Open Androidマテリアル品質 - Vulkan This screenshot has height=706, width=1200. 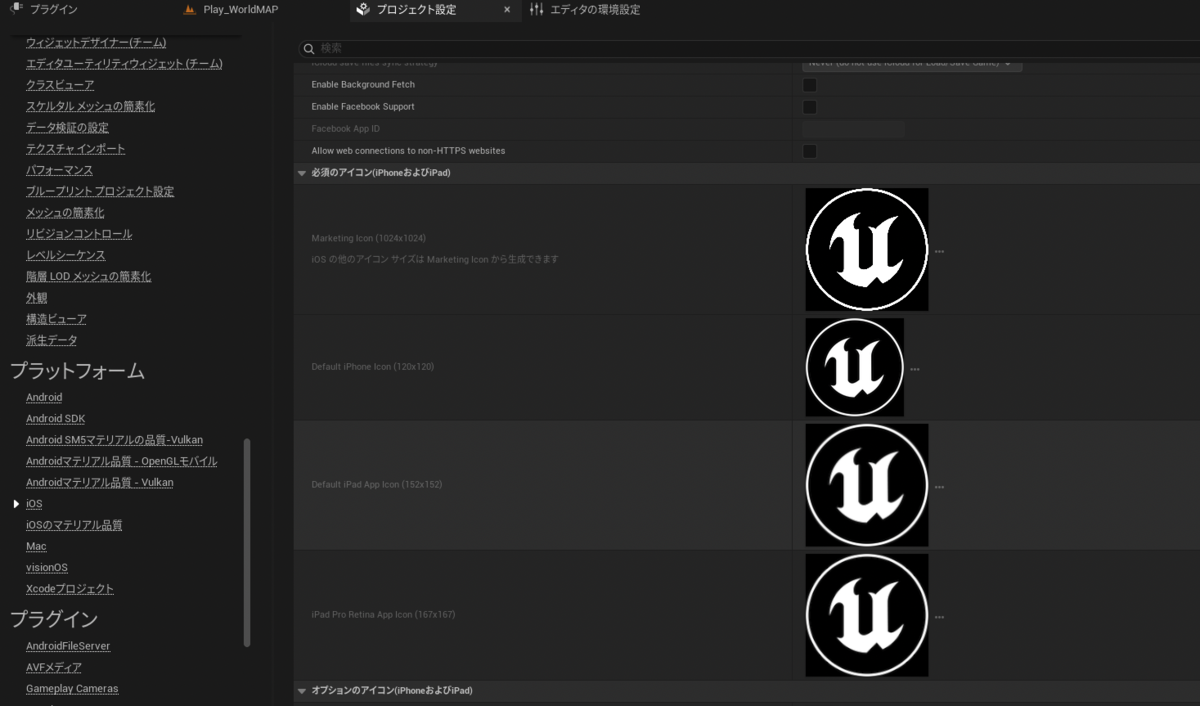[99, 482]
